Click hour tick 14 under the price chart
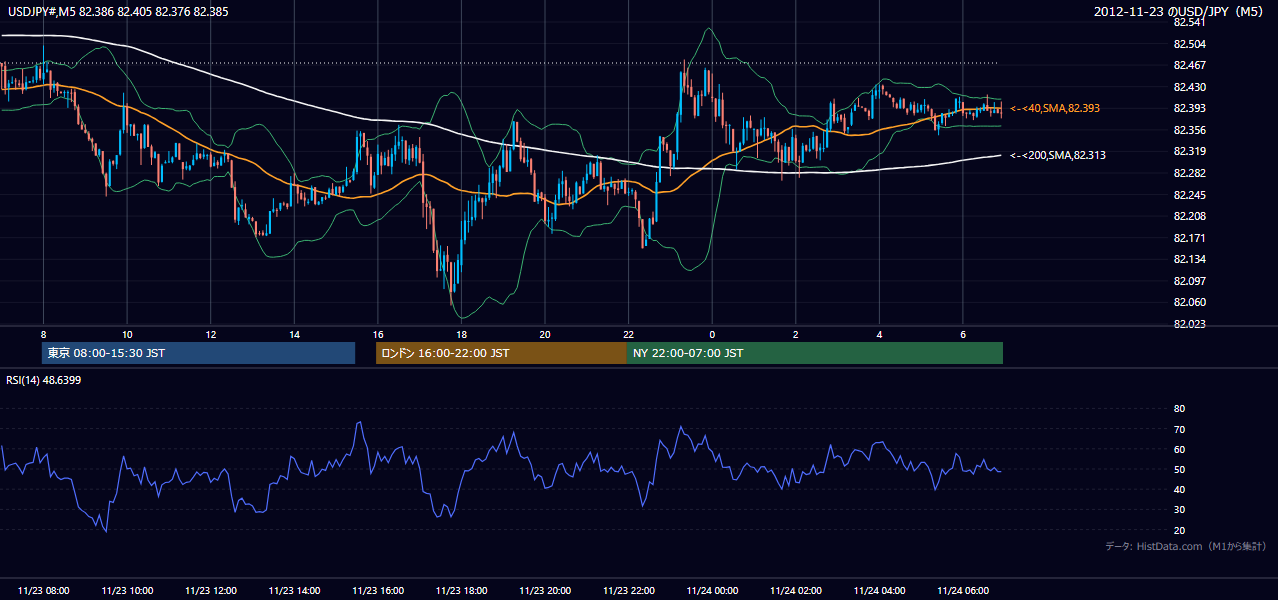Viewport: 1278px width, 600px height. click(294, 334)
